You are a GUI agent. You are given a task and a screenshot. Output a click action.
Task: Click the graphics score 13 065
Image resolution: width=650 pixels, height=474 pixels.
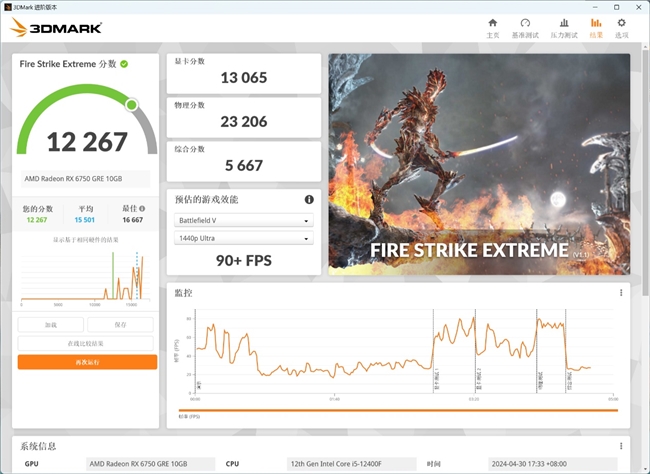click(244, 78)
